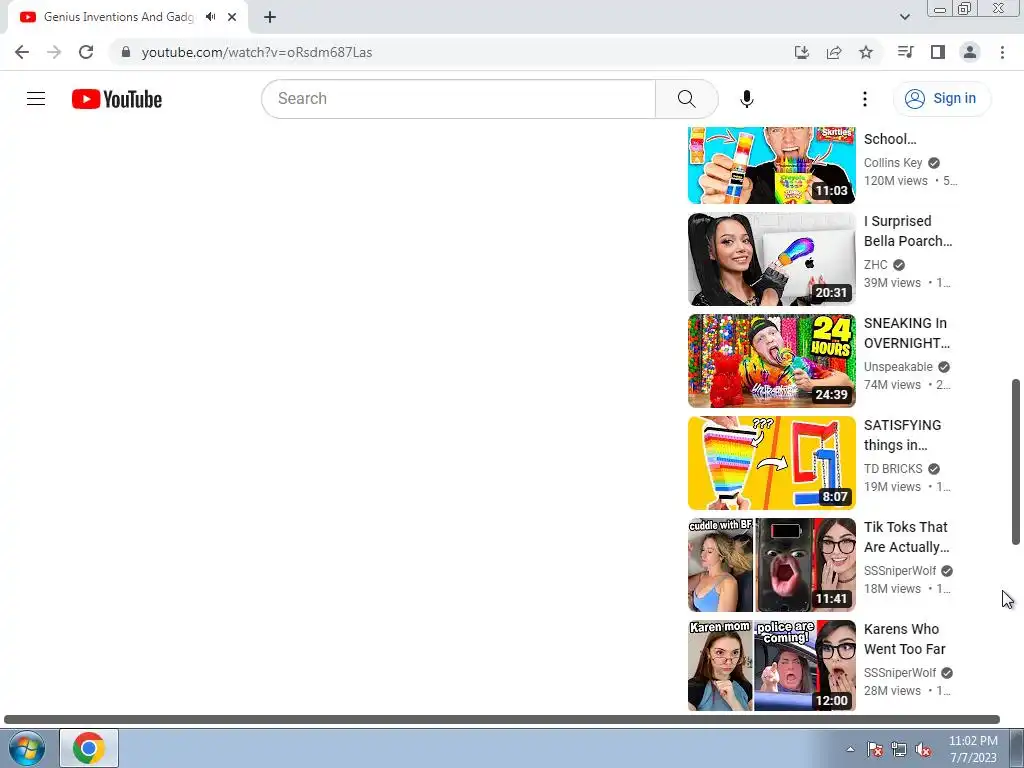Expand the tab search dropdown chevron
This screenshot has height=768, width=1024.
click(904, 17)
